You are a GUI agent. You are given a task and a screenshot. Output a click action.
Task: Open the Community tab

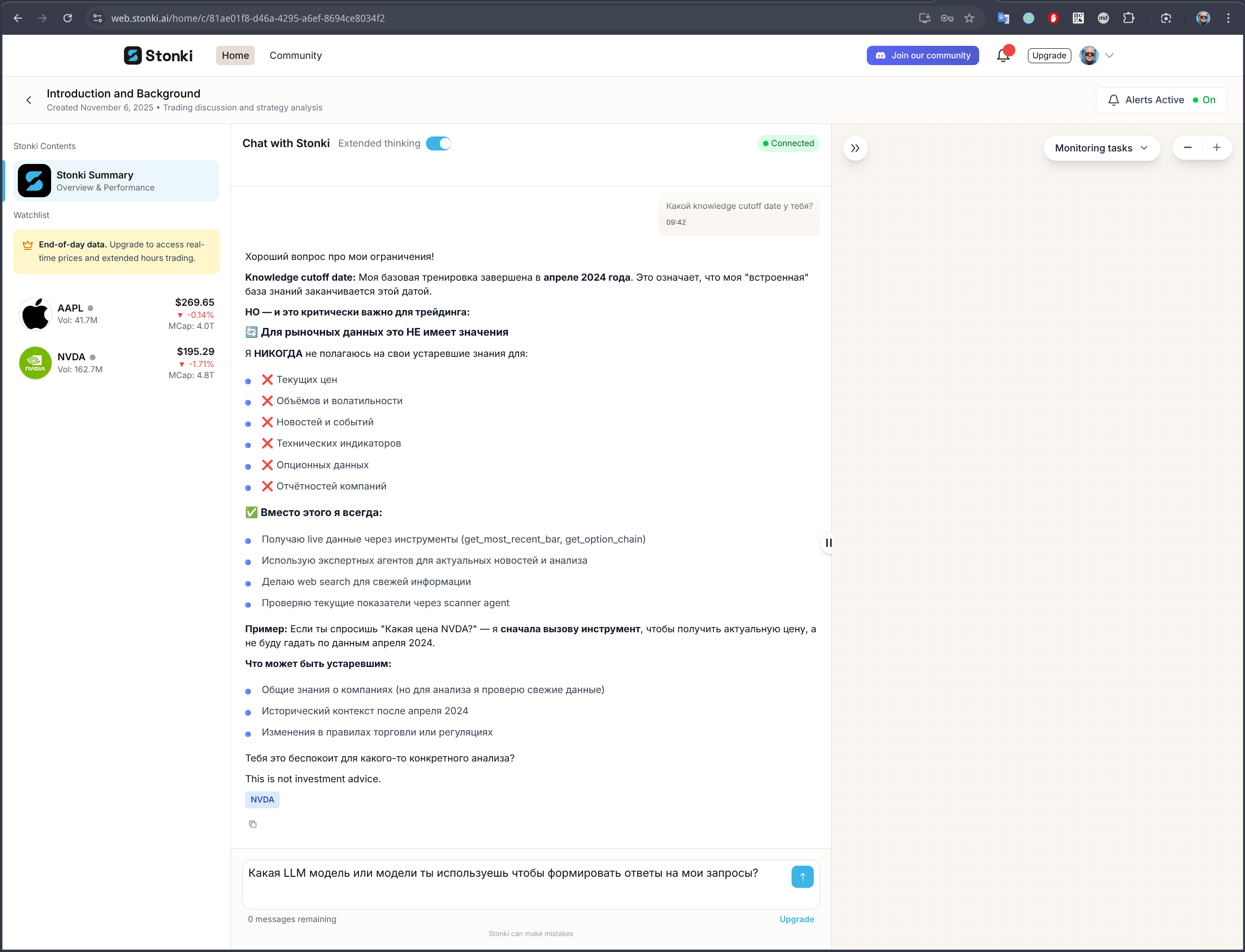[295, 55]
